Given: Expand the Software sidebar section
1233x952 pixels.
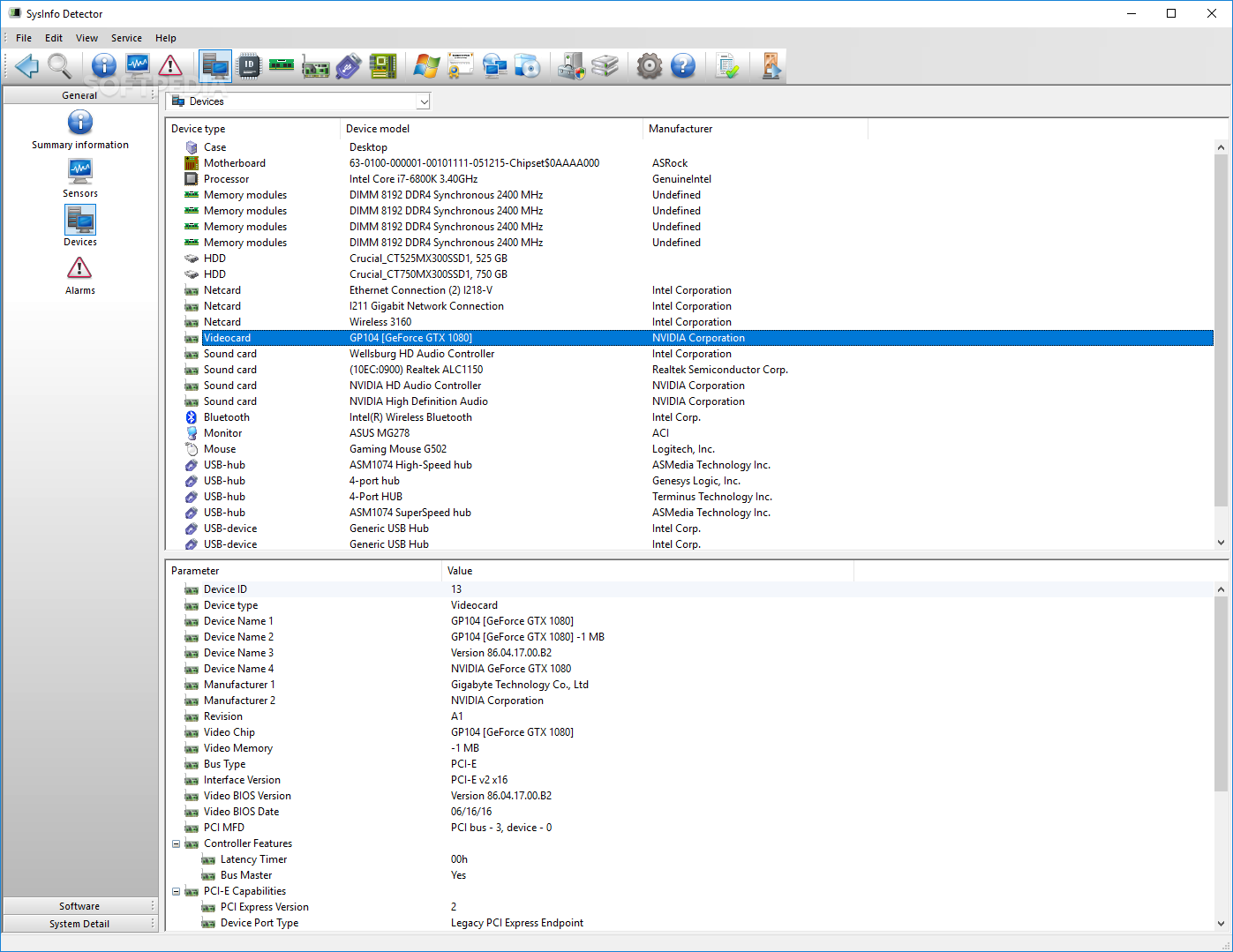Looking at the screenshot, I should (79, 906).
